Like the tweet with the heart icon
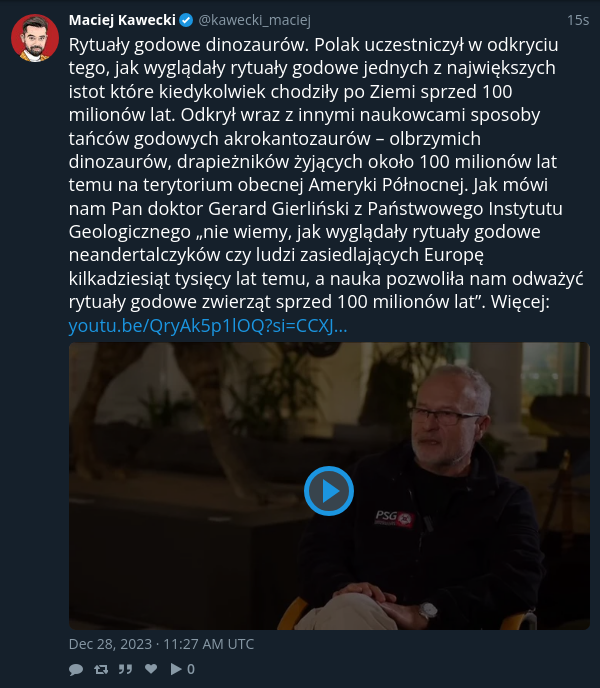Image resolution: width=600 pixels, height=688 pixels. click(151, 669)
